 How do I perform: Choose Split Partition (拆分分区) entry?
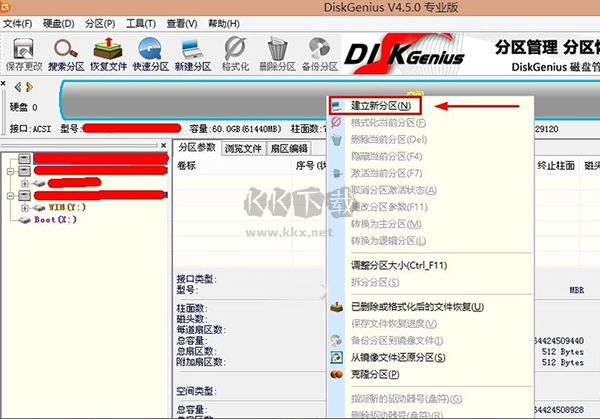coord(375,282)
